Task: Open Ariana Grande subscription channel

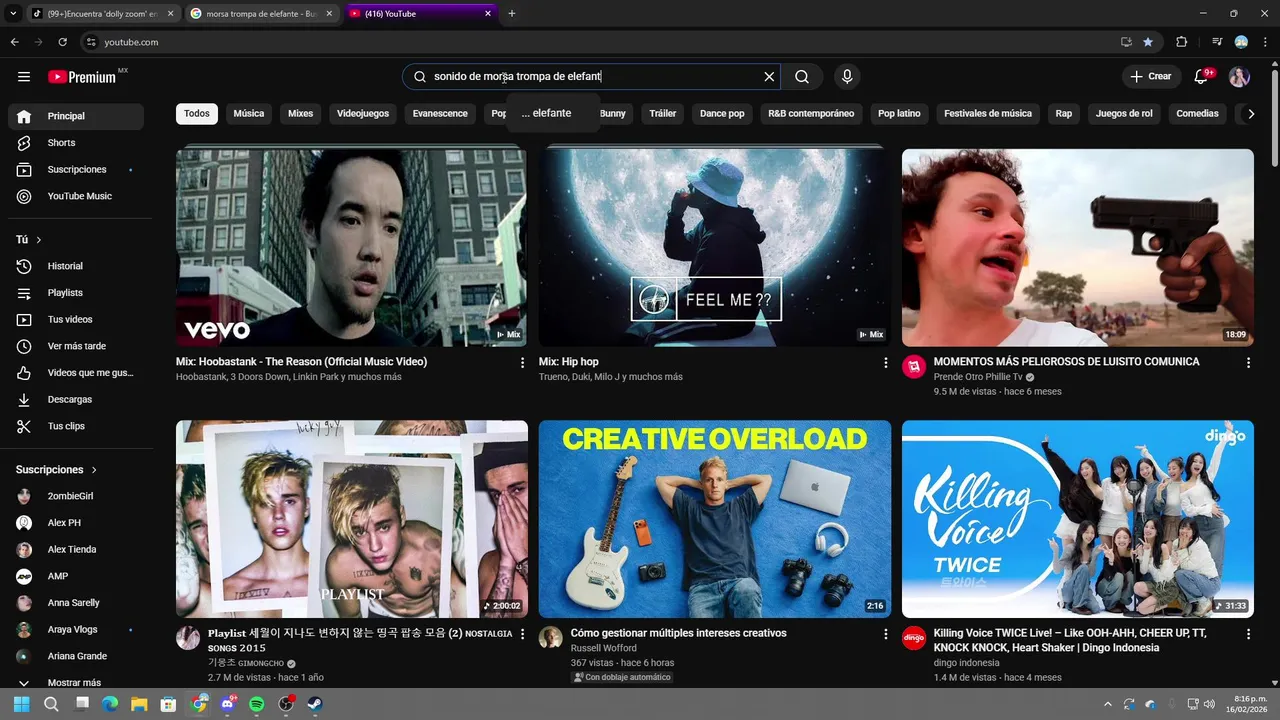Action: (x=76, y=656)
